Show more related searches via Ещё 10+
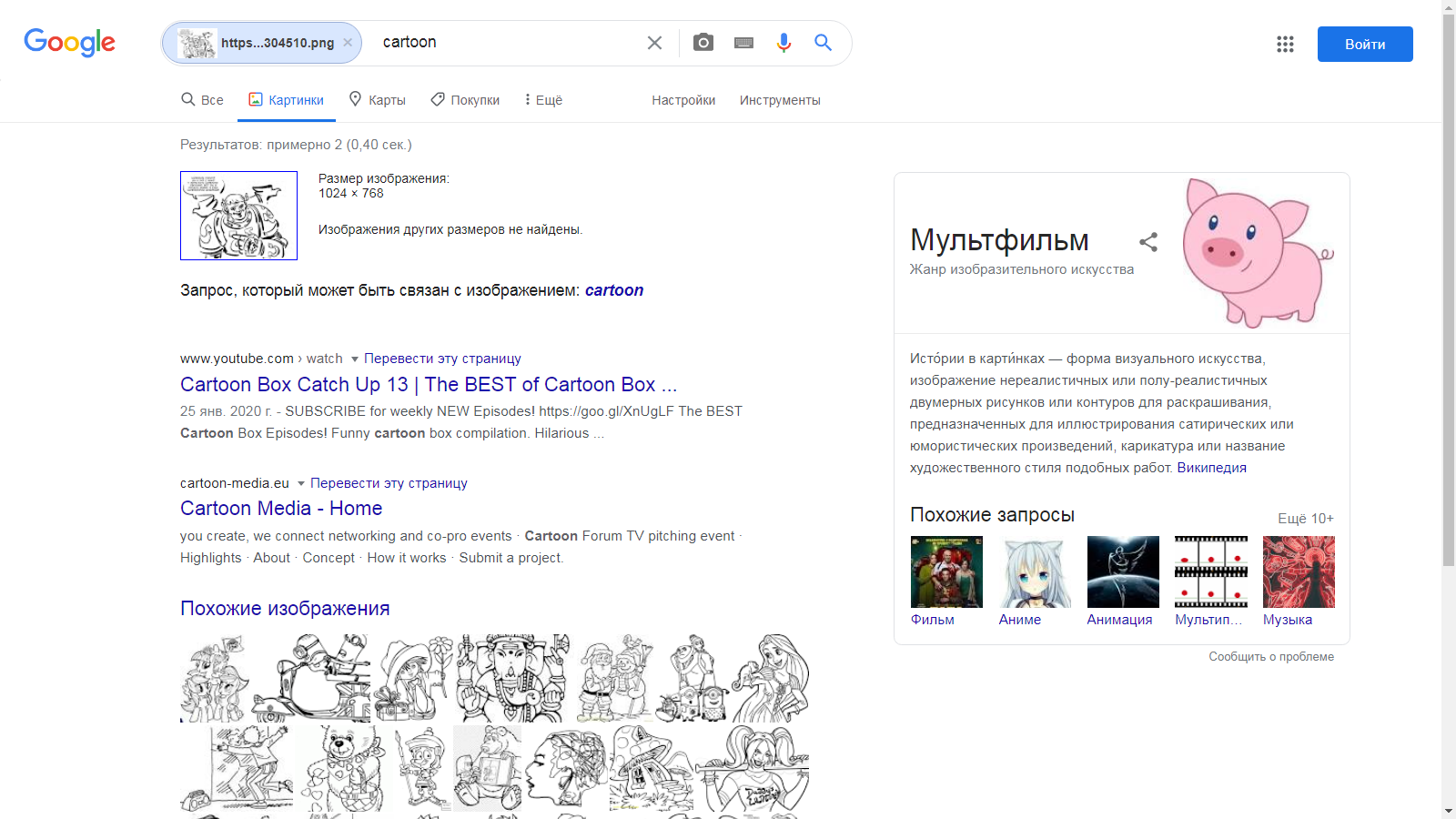1456x819 pixels. 1306,519
